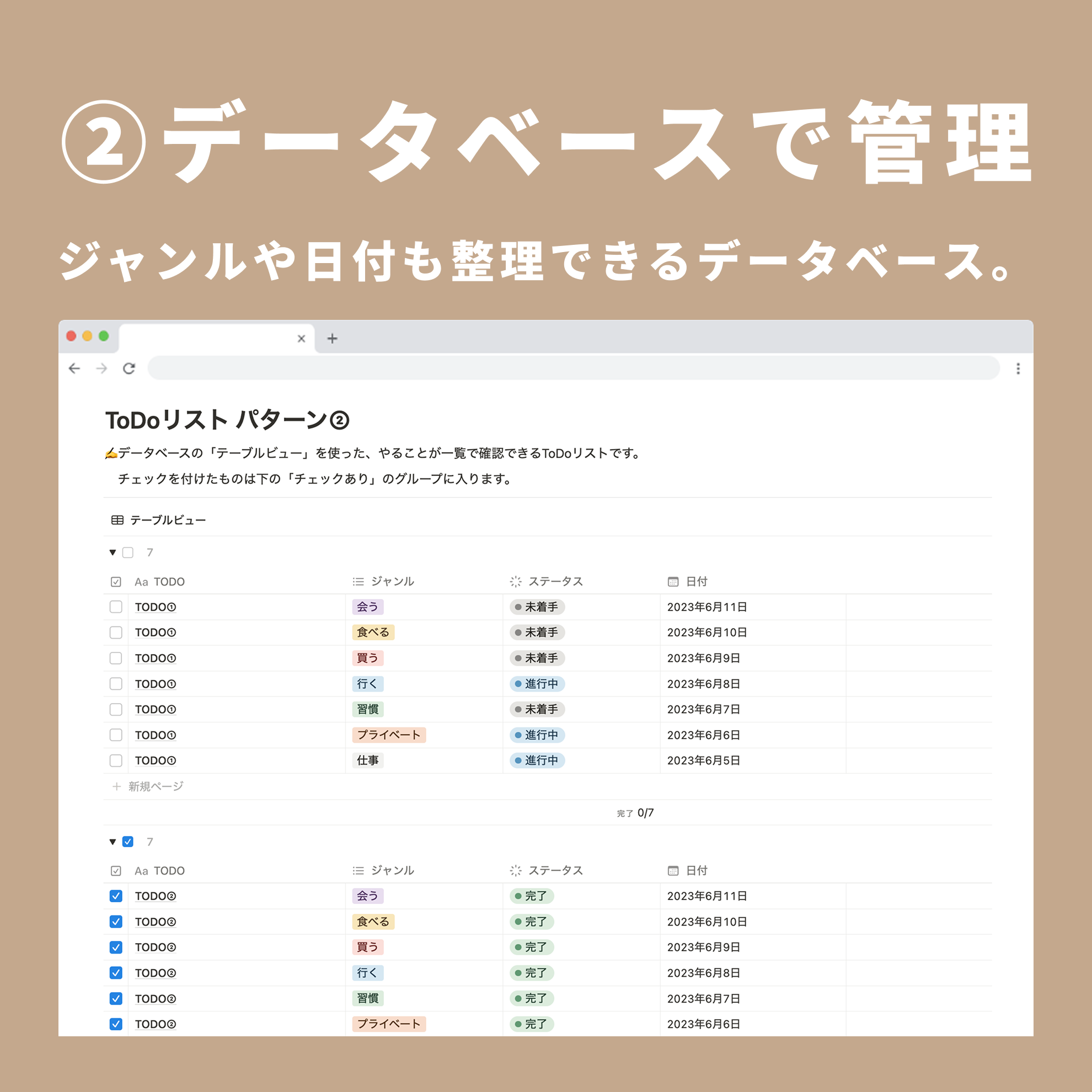Check the TODO① row dated 2023年6月11日
This screenshot has height=1092, width=1092.
point(116,607)
